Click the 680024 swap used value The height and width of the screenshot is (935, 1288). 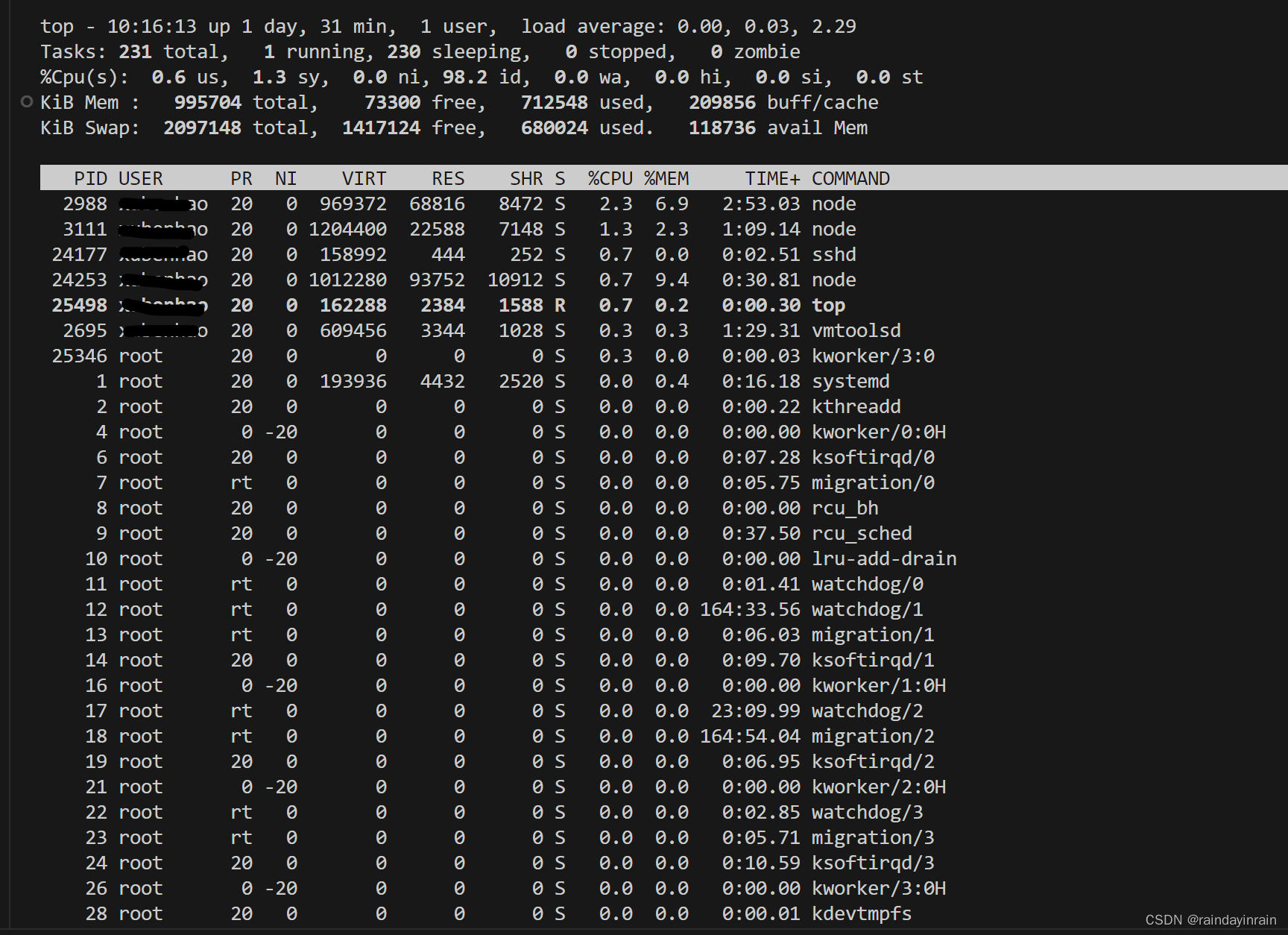(x=555, y=128)
